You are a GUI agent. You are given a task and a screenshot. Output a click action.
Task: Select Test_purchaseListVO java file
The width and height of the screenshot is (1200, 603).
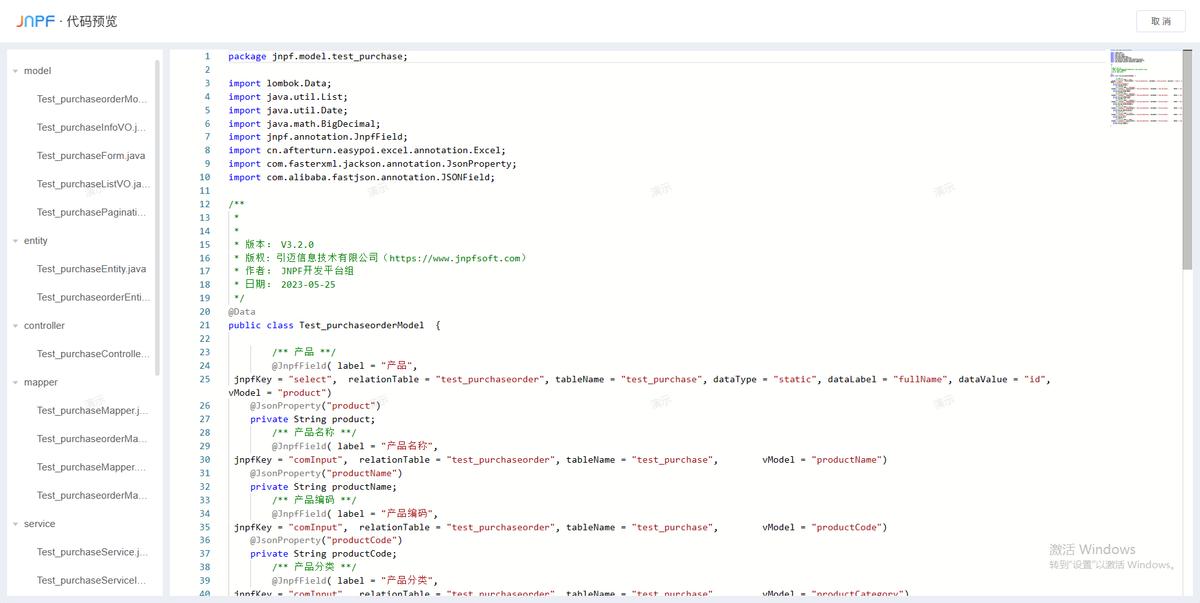(92, 184)
